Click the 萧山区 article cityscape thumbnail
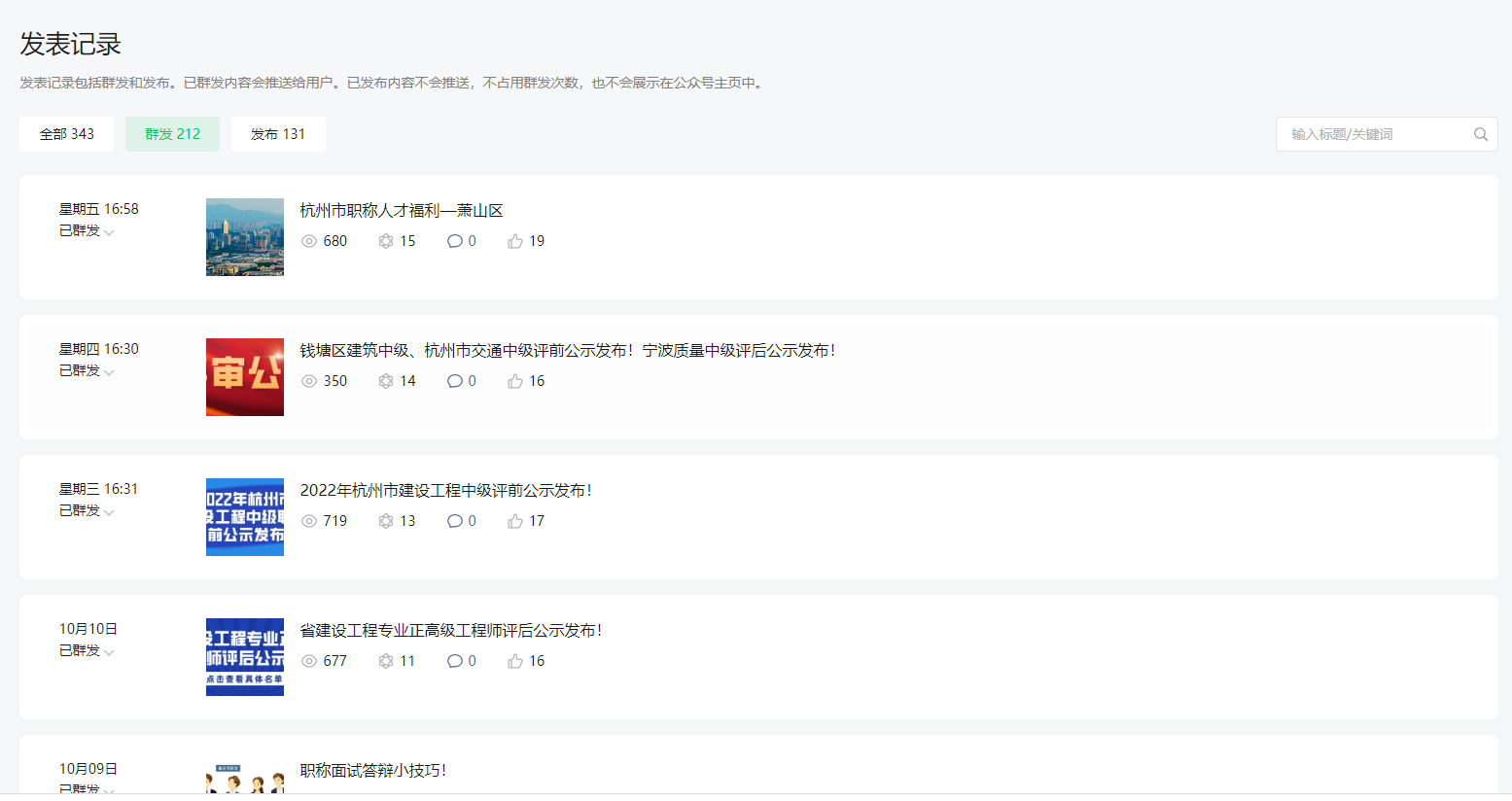Image resolution: width=1512 pixels, height=801 pixels. pyautogui.click(x=245, y=237)
